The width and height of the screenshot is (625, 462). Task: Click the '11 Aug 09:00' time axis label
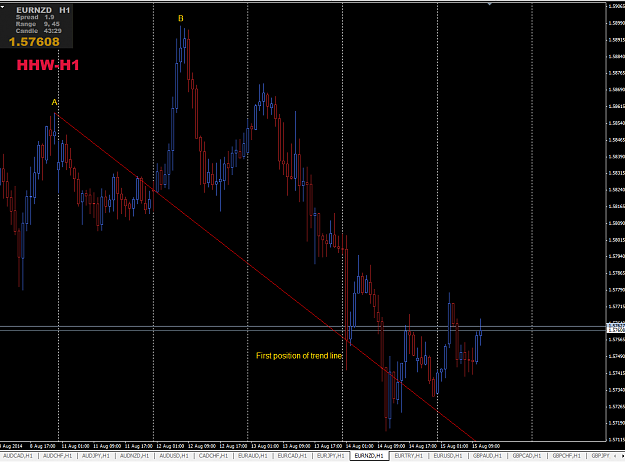coord(107,446)
